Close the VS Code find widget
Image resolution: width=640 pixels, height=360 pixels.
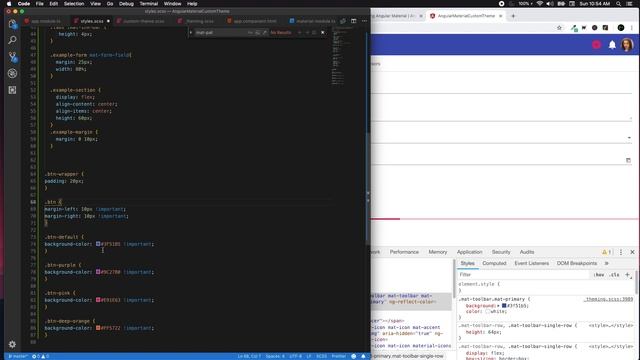point(322,32)
